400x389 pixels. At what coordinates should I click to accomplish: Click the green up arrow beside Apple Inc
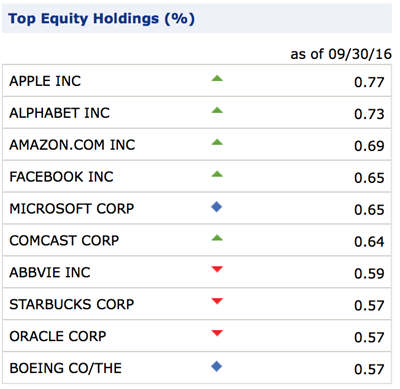click(x=217, y=79)
